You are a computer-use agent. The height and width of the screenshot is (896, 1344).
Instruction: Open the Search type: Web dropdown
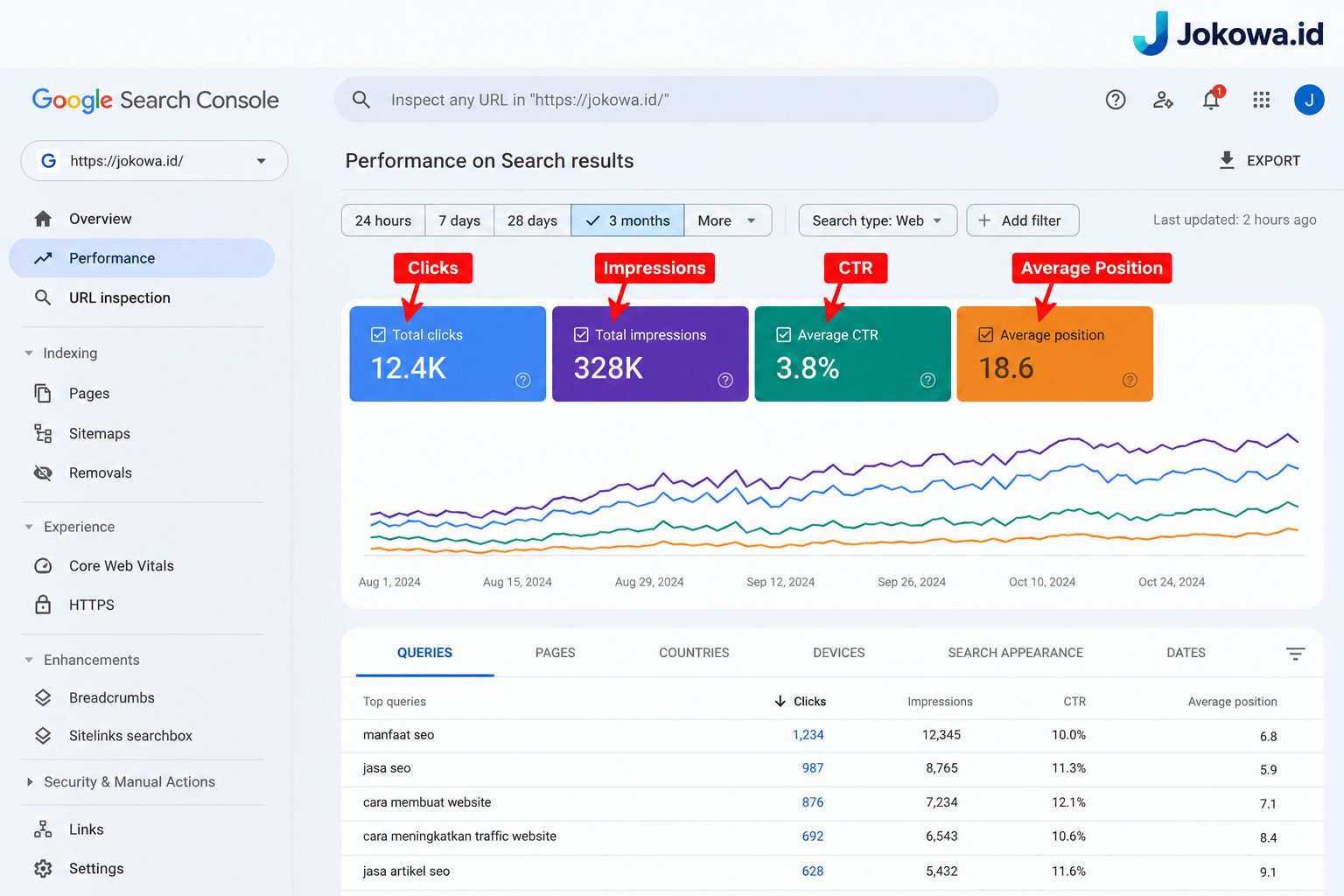point(878,220)
